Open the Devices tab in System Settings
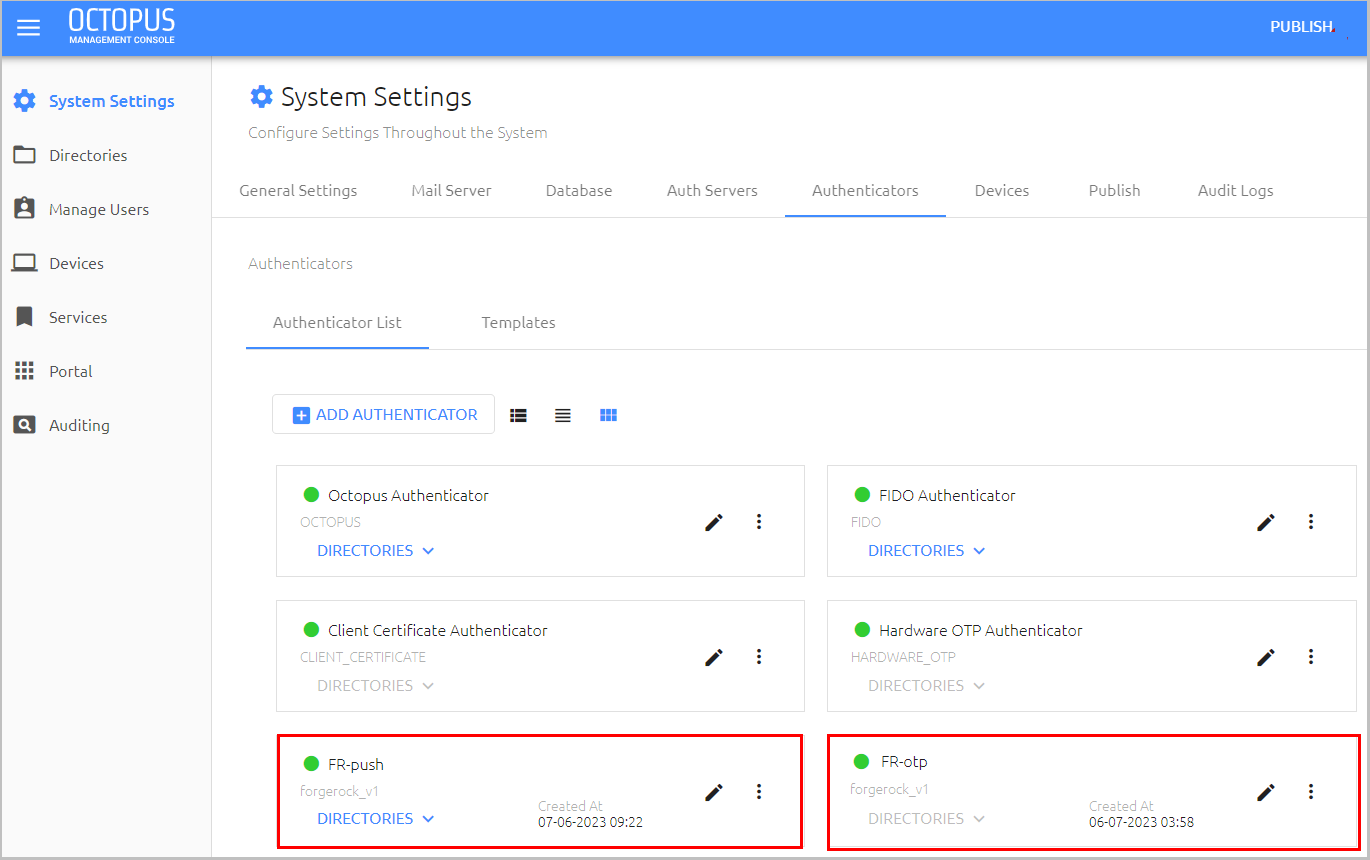This screenshot has width=1370, height=860. (x=1002, y=190)
